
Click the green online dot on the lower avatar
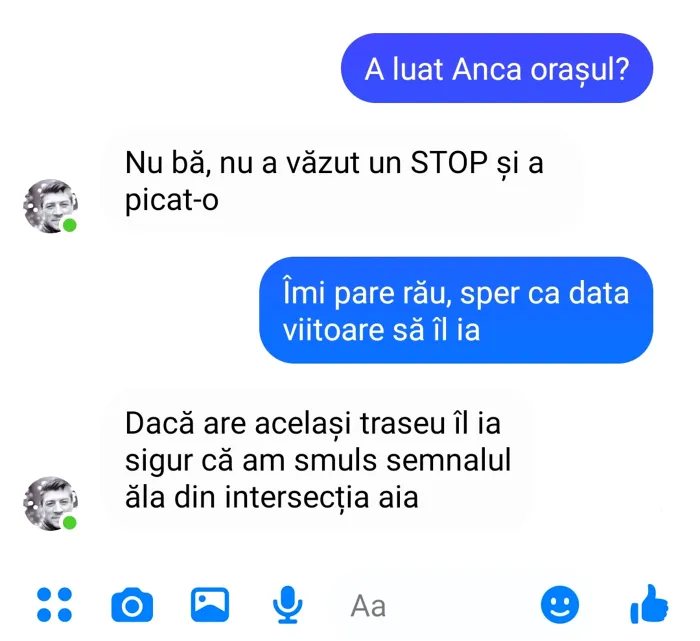click(x=69, y=522)
